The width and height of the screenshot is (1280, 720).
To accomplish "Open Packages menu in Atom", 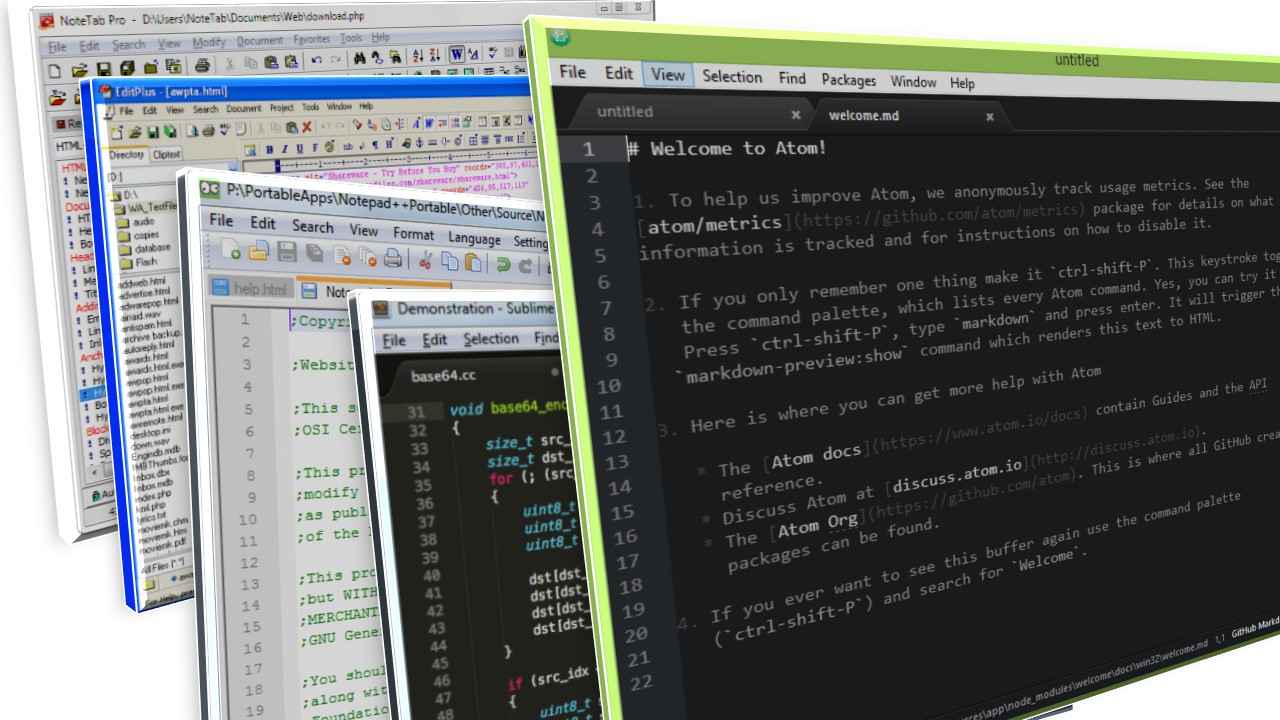I will click(848, 80).
